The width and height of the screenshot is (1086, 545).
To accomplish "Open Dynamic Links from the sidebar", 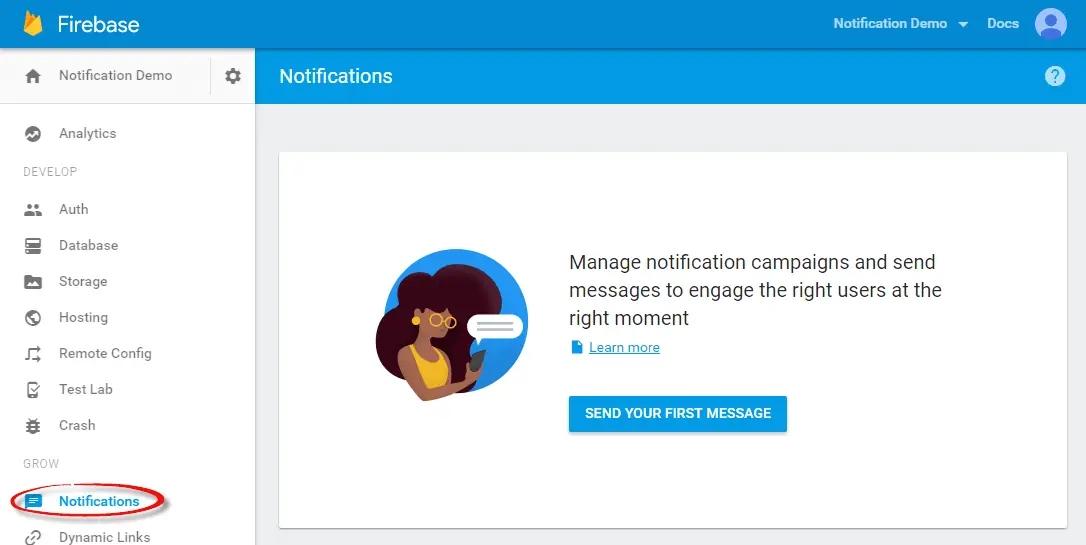I will tap(104, 537).
